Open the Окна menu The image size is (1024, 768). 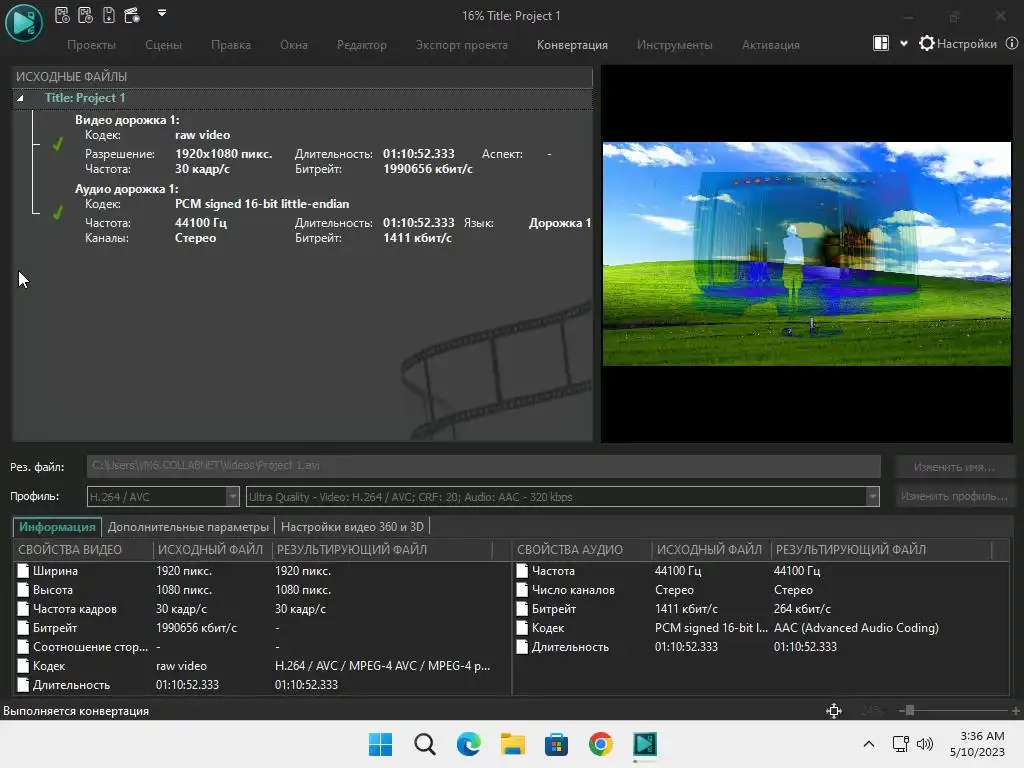[294, 44]
